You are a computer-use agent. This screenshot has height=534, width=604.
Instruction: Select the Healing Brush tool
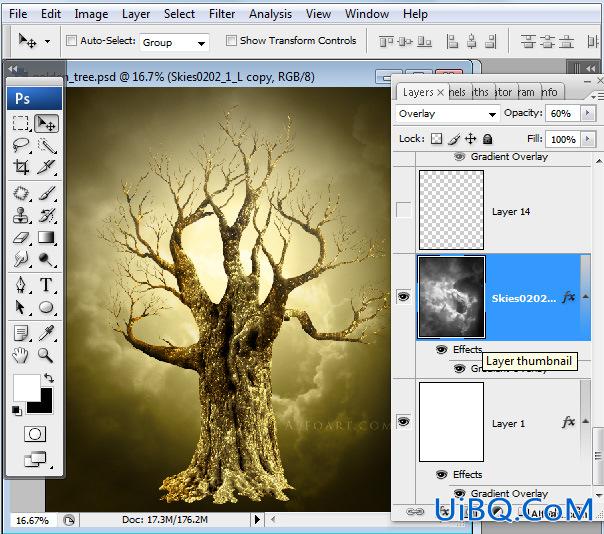pos(20,193)
